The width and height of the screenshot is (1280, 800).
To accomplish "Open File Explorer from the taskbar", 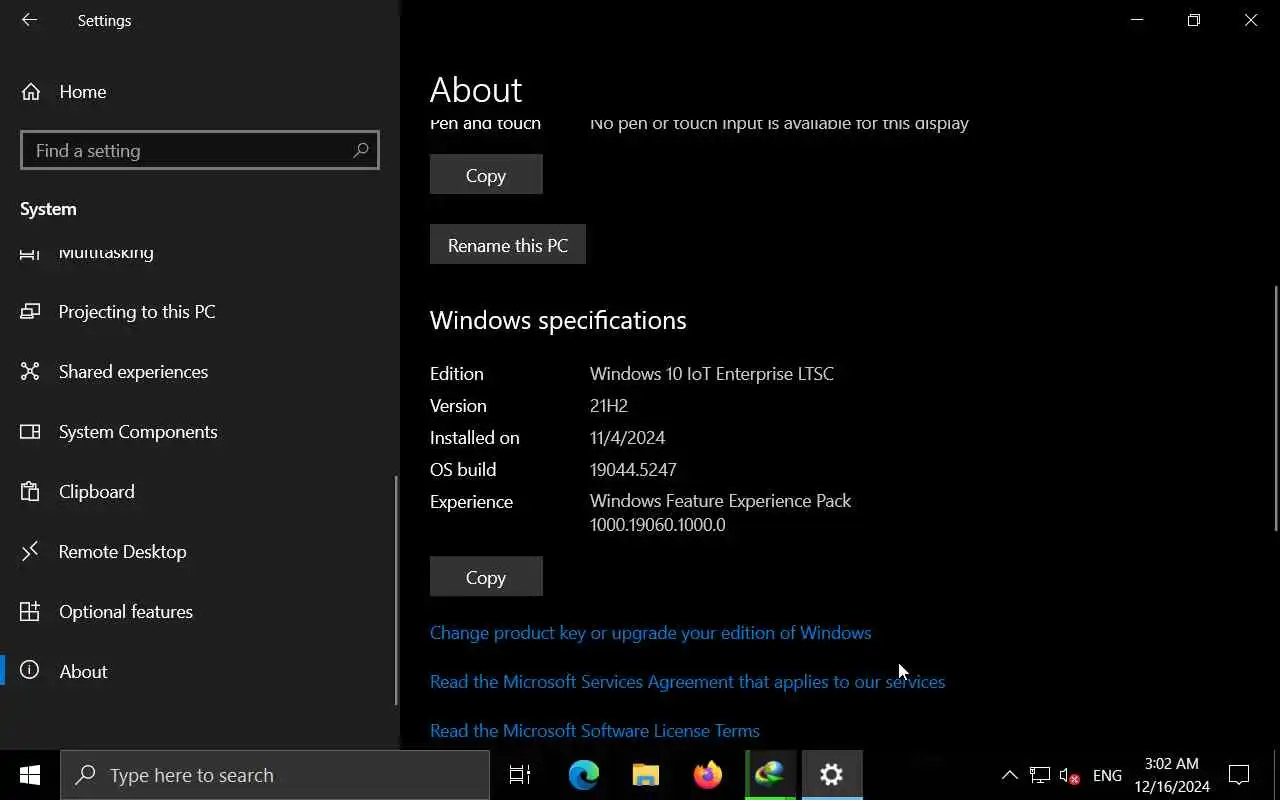I will [646, 775].
